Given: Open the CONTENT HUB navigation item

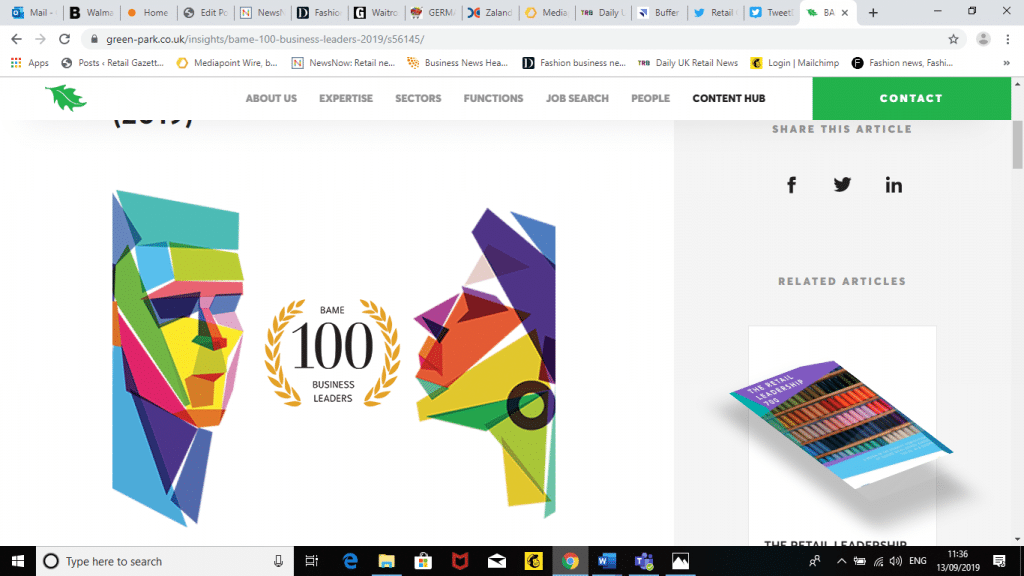Looking at the screenshot, I should click(x=728, y=98).
